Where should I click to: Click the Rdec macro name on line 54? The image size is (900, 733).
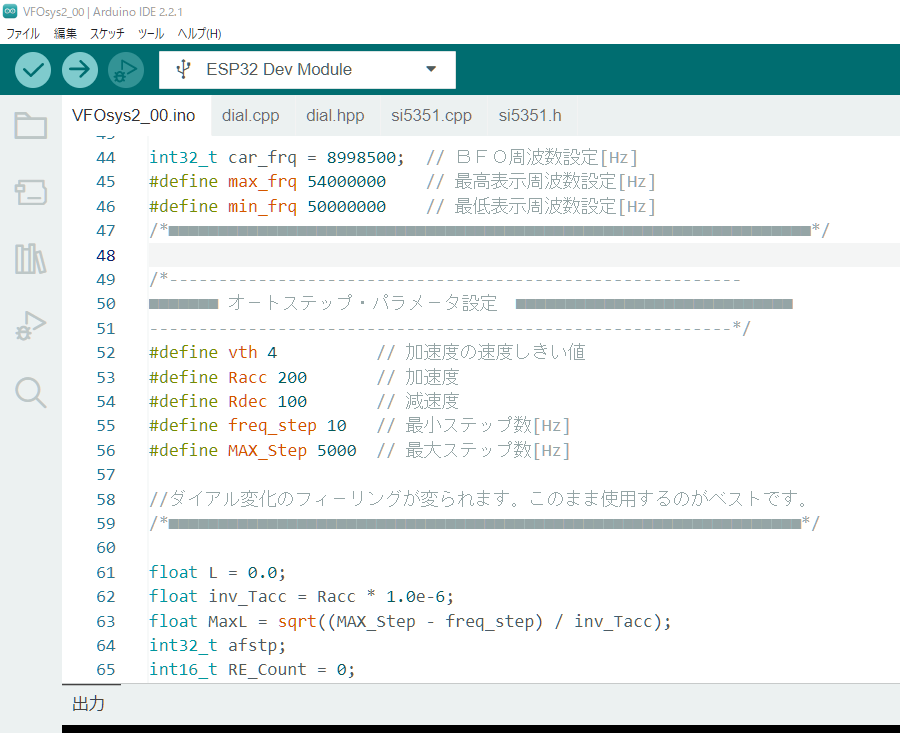pyautogui.click(x=247, y=401)
